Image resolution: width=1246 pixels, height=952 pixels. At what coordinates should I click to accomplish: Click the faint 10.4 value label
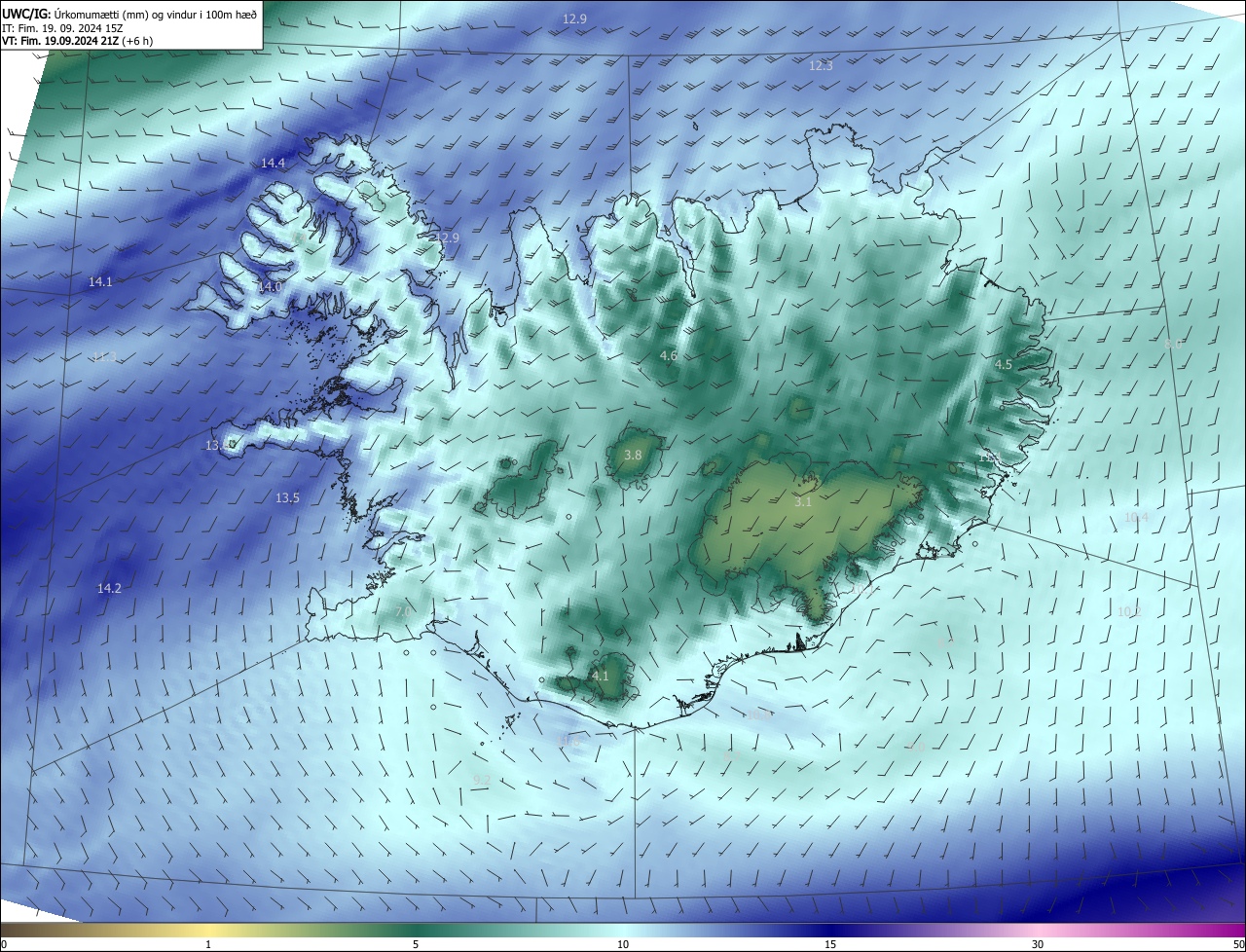click(1136, 518)
